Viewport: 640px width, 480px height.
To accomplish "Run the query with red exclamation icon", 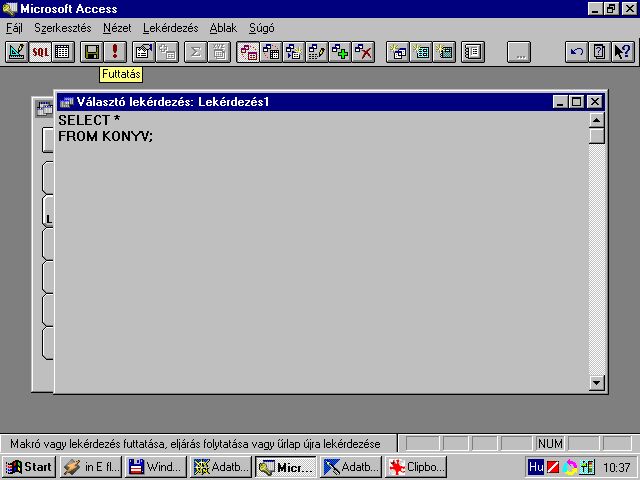I will pyautogui.click(x=115, y=52).
